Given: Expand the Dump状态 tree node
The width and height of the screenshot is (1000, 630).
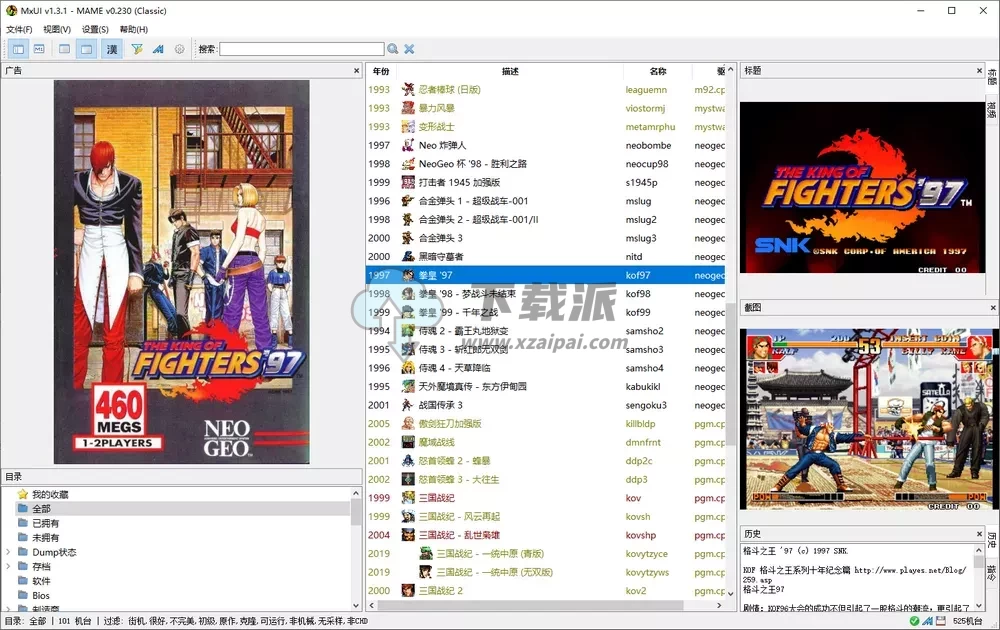Looking at the screenshot, I should click(8, 552).
